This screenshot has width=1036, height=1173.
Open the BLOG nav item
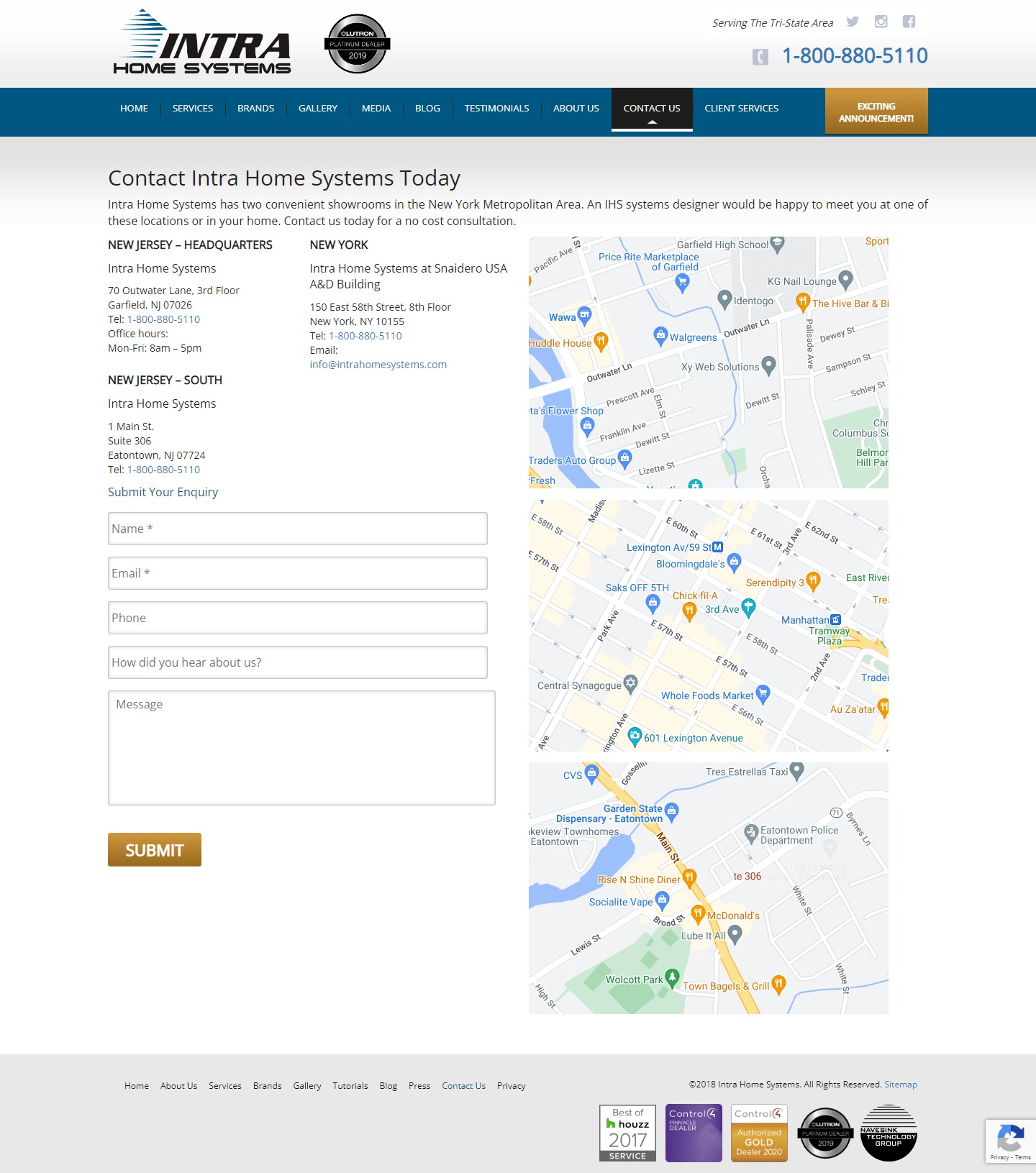(427, 108)
